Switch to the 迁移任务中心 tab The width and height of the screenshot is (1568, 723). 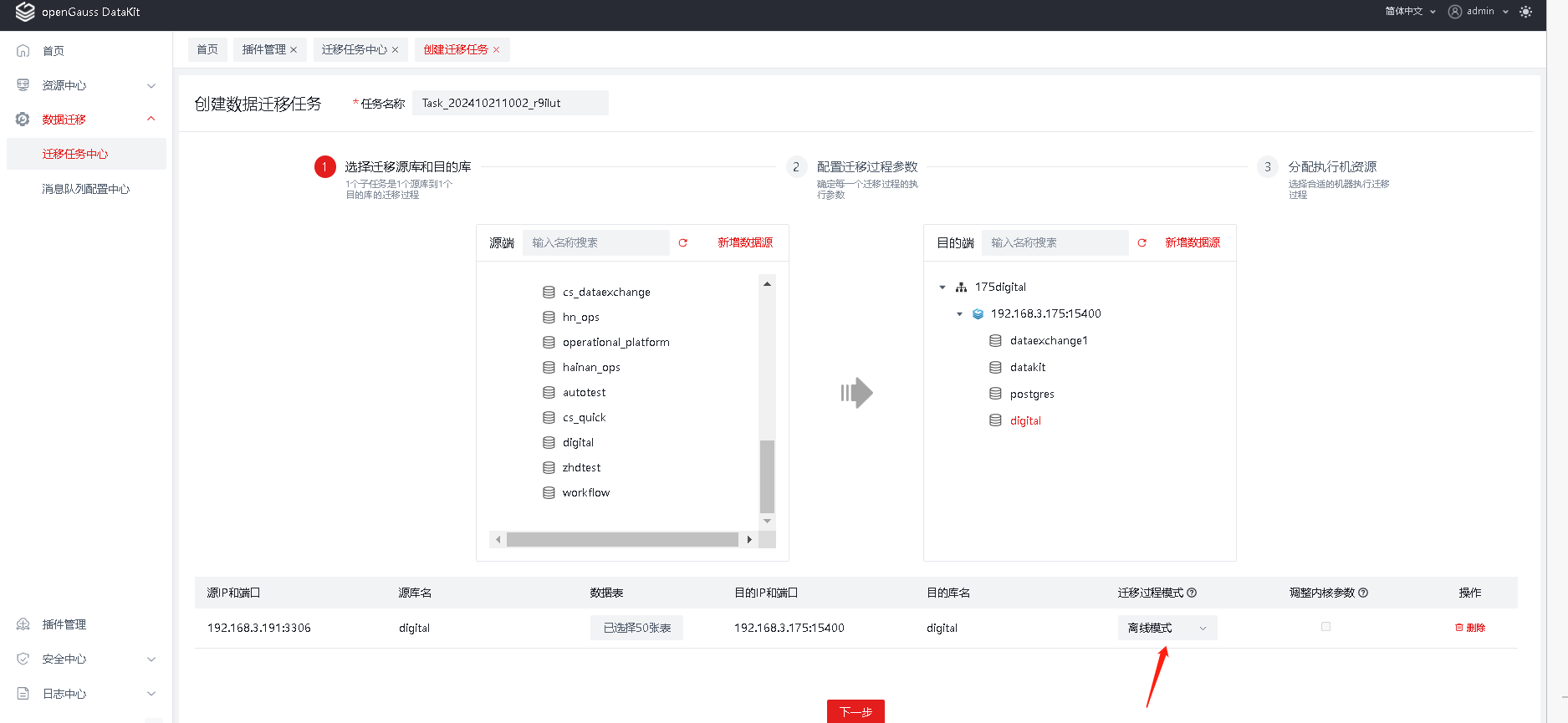click(x=355, y=50)
